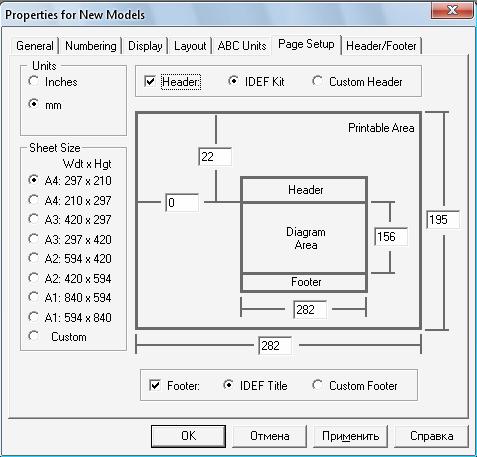Select the Custom Header option

357,82
